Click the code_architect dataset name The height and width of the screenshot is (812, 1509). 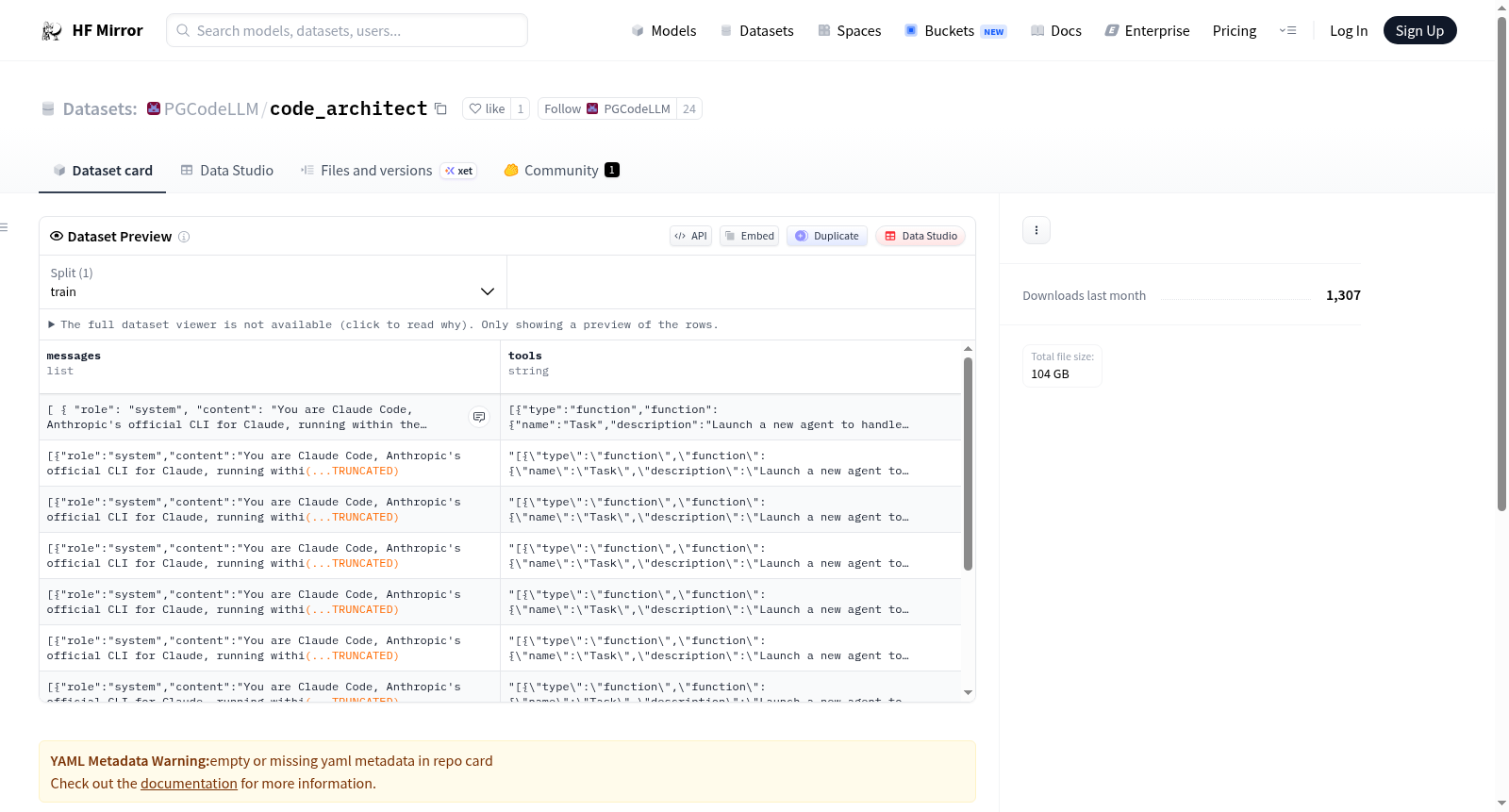tap(349, 108)
